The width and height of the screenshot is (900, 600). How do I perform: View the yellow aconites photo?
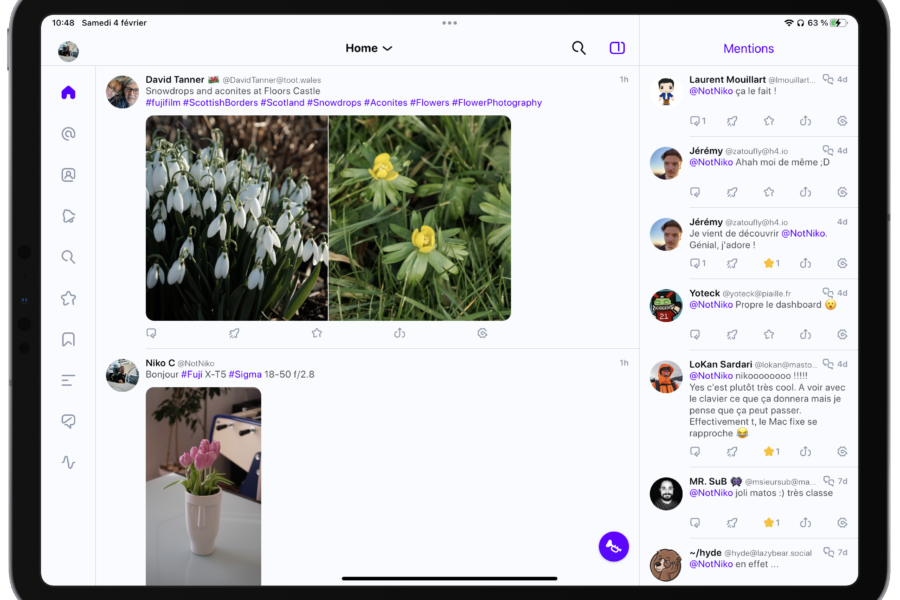click(420, 218)
